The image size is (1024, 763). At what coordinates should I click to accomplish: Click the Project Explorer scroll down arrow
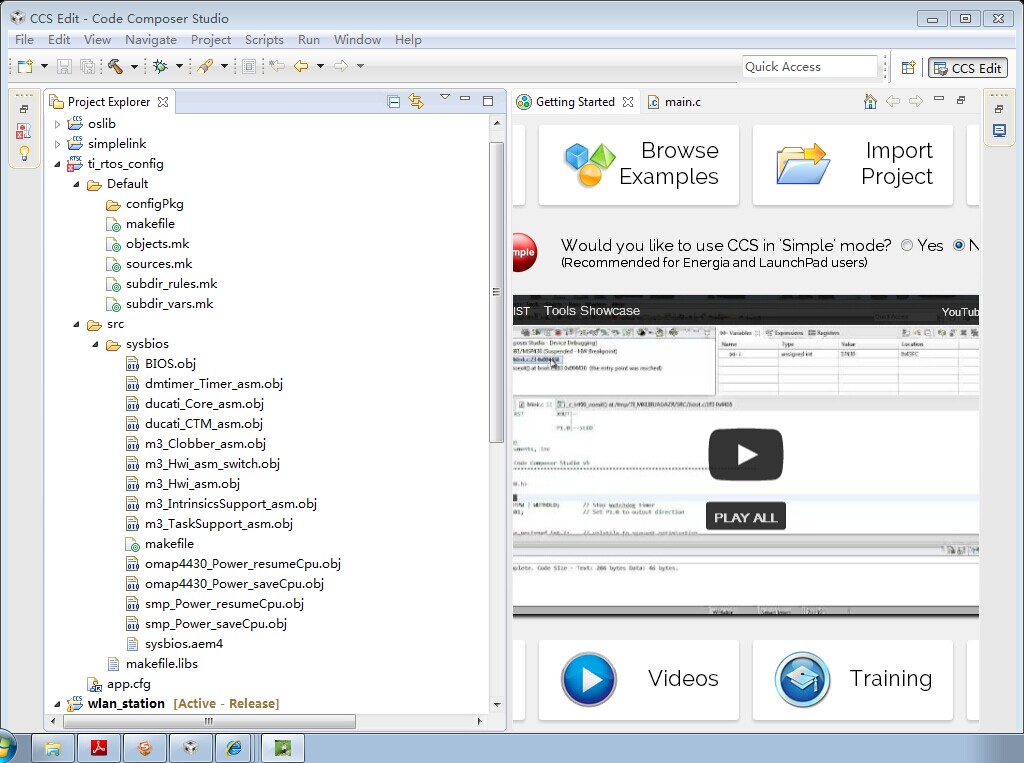tap(497, 704)
